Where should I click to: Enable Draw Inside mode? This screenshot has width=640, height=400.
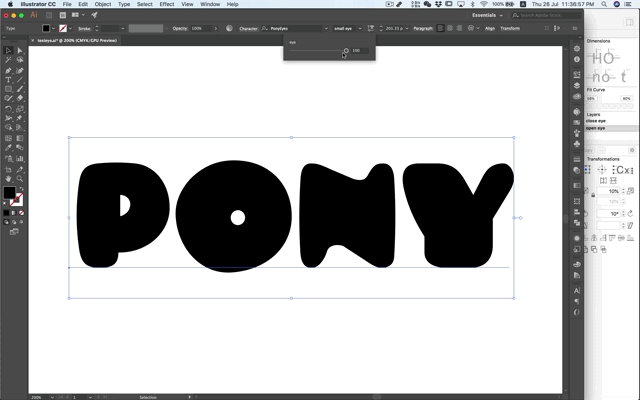click(21, 222)
